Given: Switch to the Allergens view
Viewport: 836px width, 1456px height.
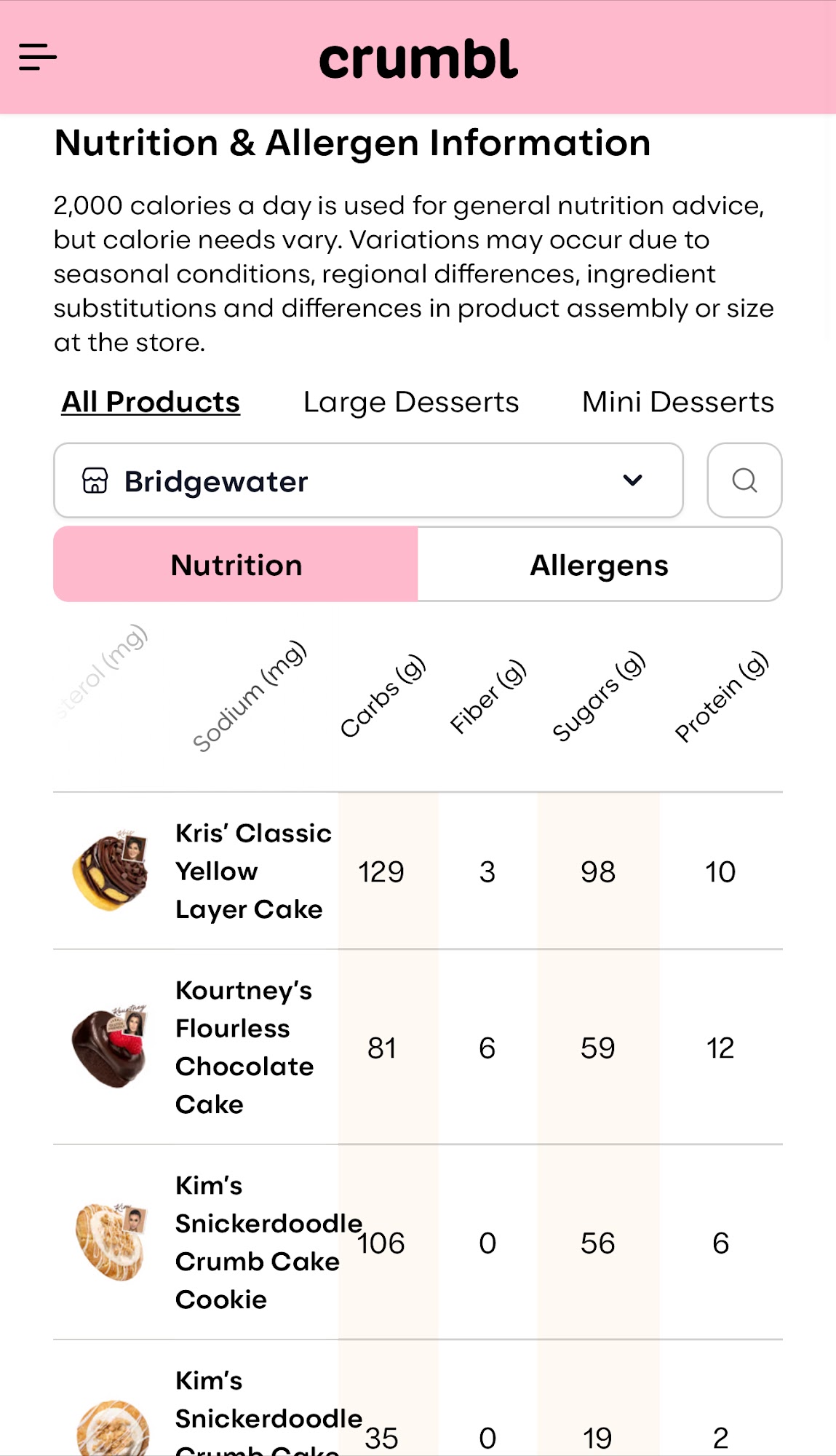Looking at the screenshot, I should (599, 565).
